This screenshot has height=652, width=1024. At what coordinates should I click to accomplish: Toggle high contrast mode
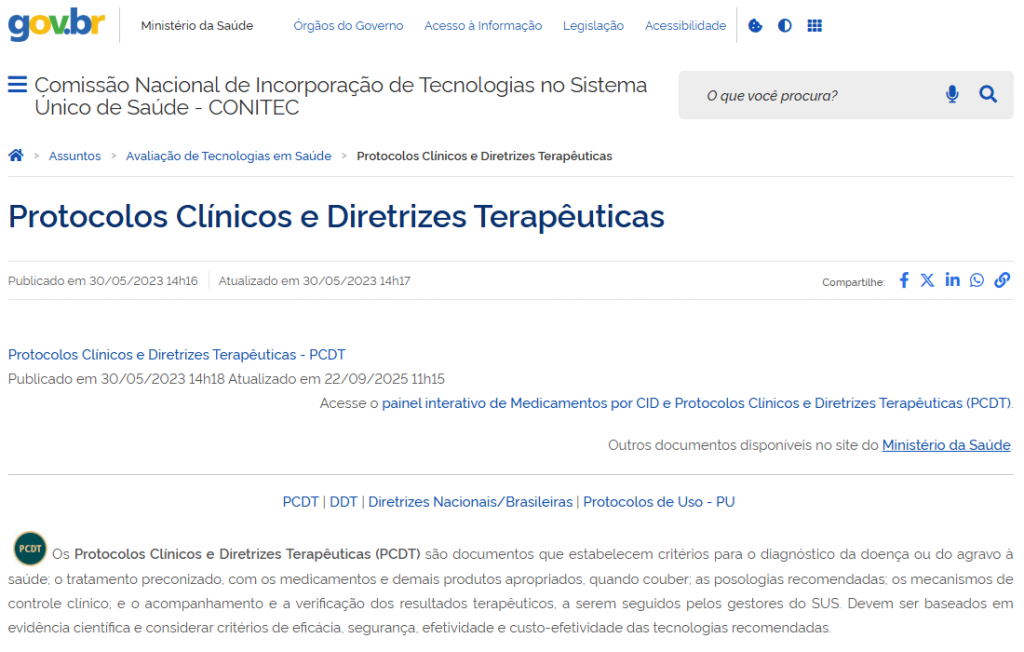click(785, 26)
